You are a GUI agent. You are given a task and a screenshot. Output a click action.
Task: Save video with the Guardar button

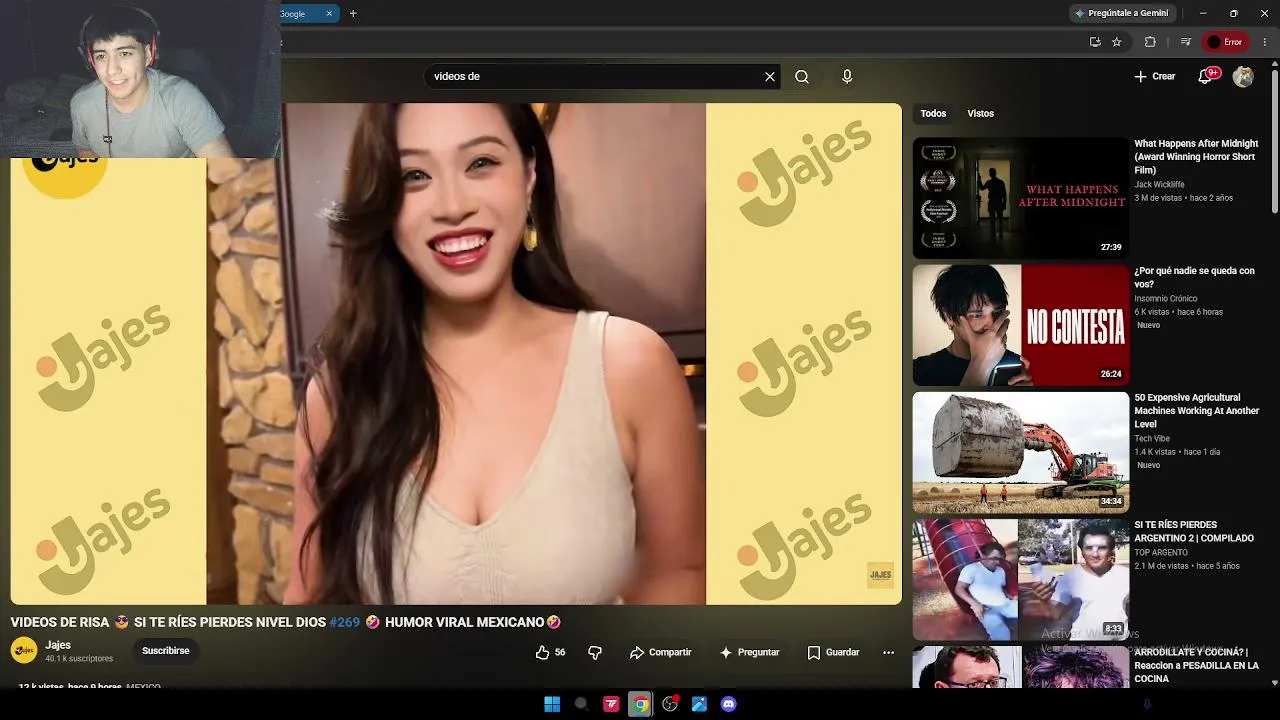tap(833, 653)
